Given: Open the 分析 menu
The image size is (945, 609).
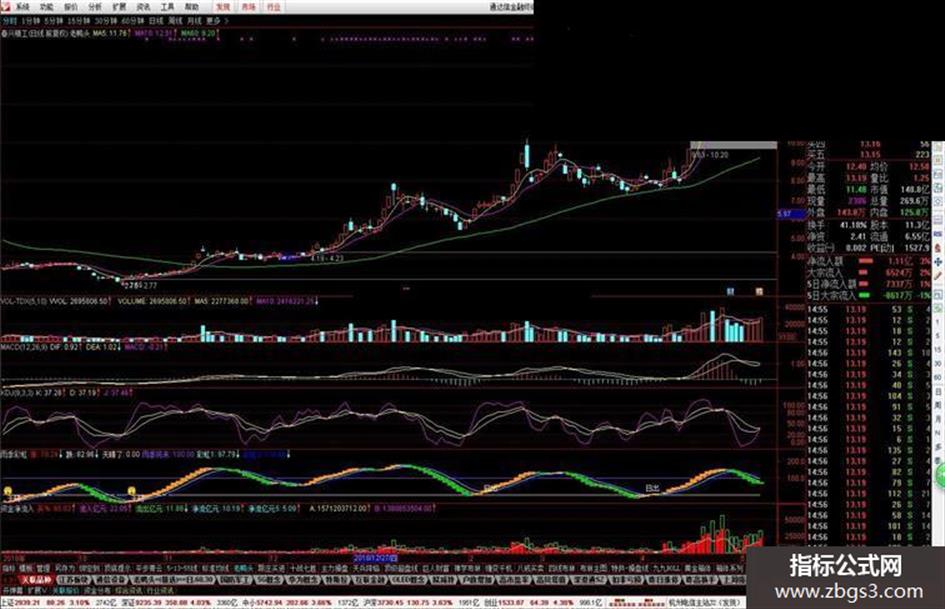Looking at the screenshot, I should [95, 7].
